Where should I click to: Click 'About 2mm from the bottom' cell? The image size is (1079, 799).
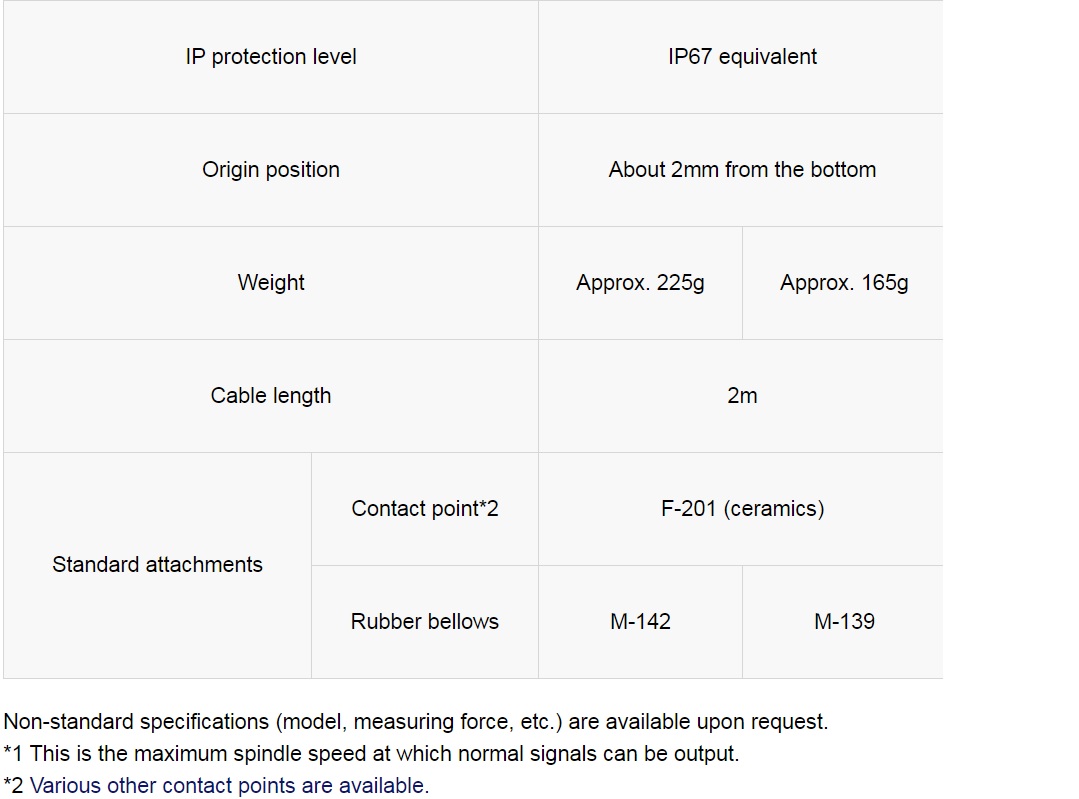click(740, 170)
